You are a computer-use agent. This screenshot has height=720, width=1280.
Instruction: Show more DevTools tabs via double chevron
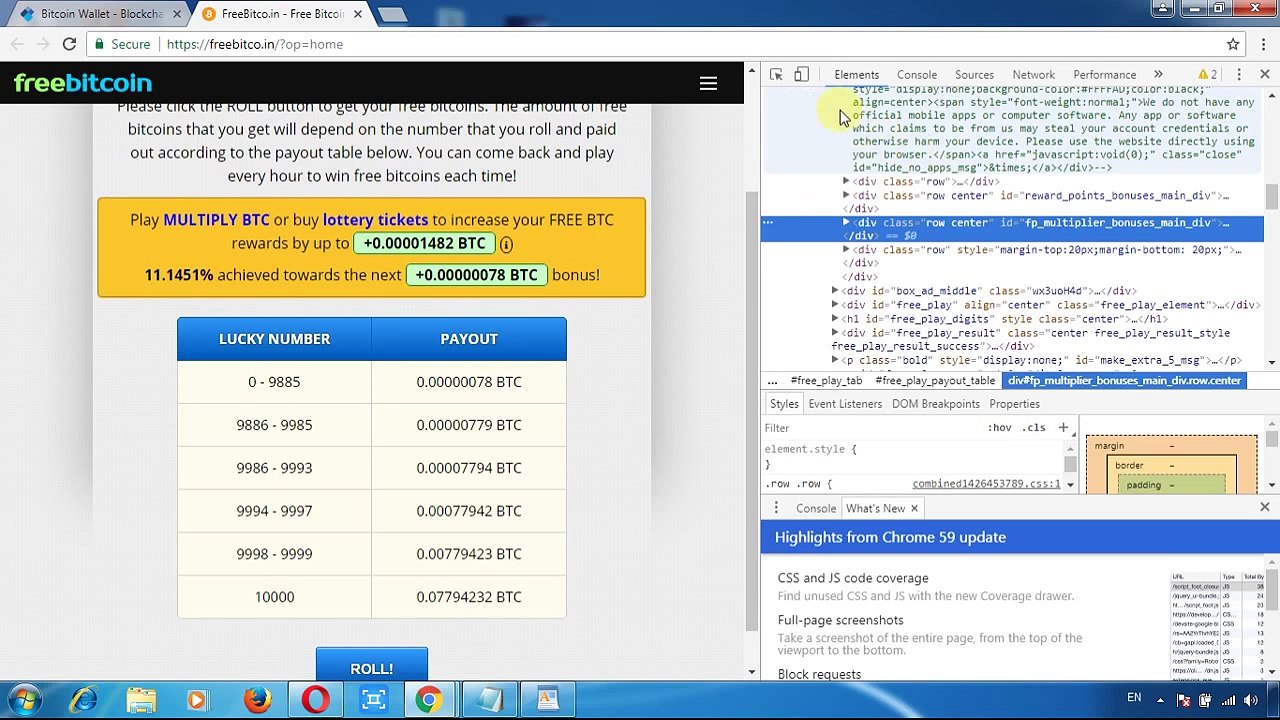click(x=1158, y=75)
